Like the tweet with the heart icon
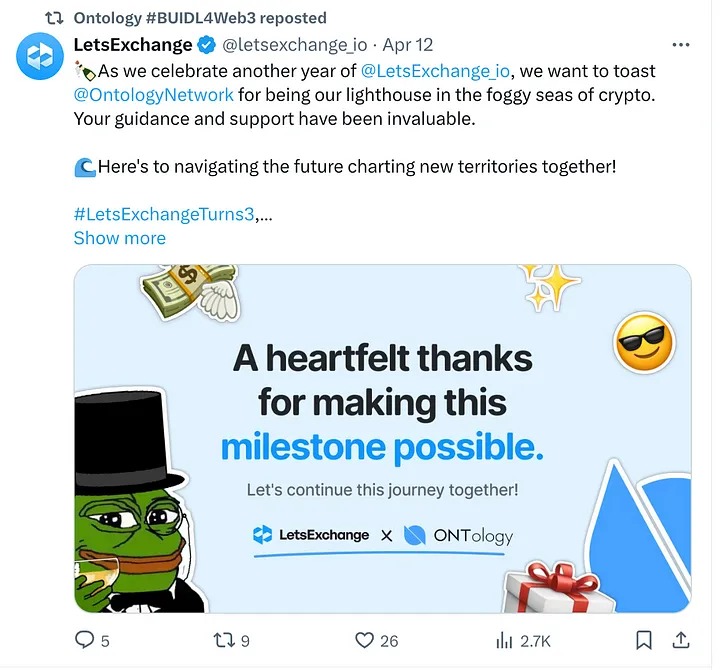720x670 pixels. pos(365,640)
